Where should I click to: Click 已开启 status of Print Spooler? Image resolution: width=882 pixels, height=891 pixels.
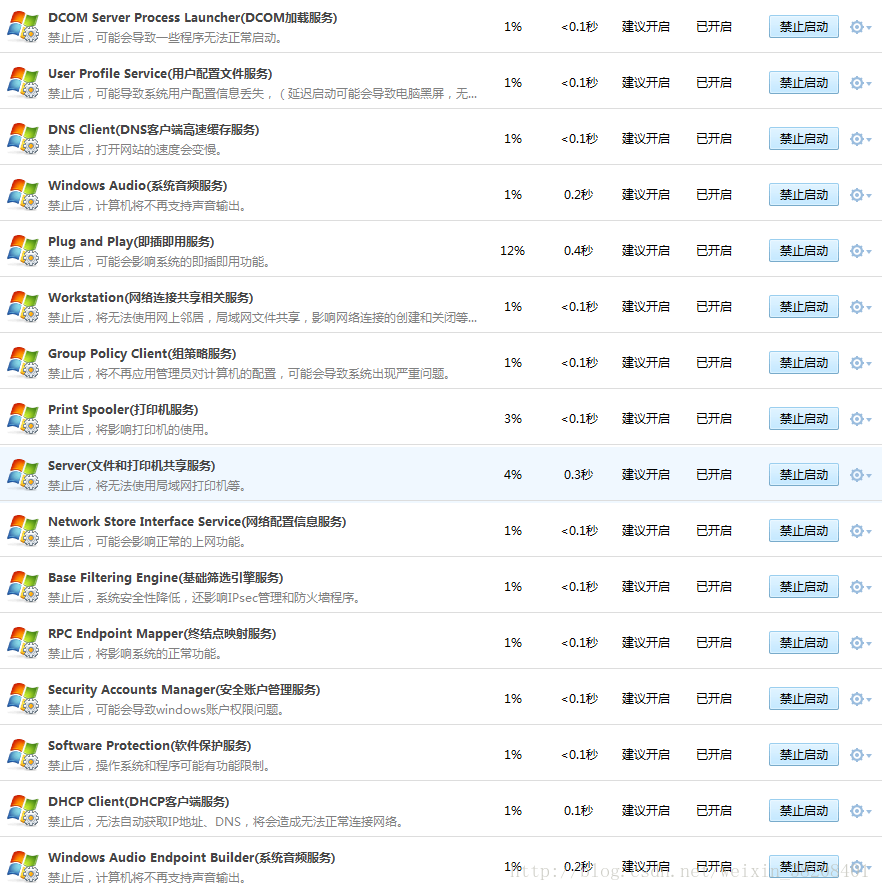[x=714, y=419]
